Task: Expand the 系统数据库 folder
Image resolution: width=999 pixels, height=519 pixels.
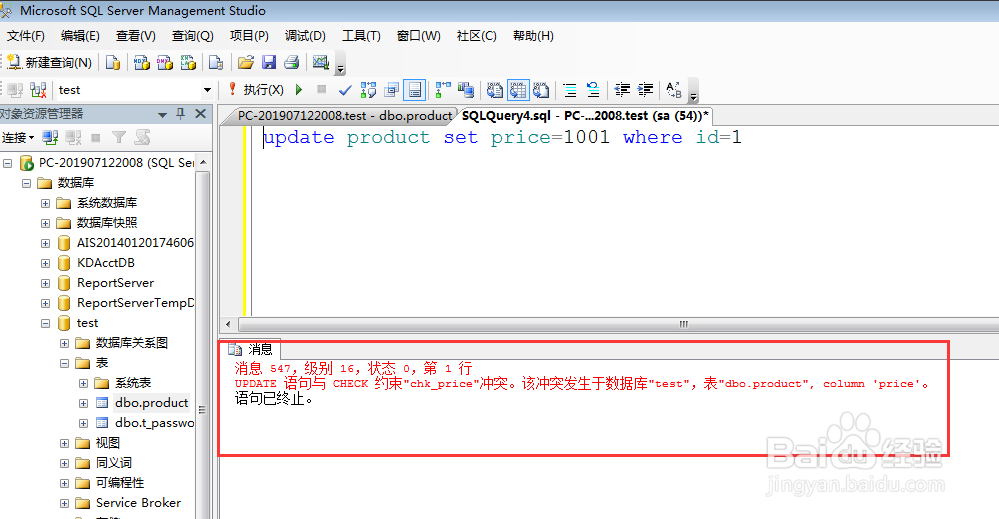Action: coord(45,204)
